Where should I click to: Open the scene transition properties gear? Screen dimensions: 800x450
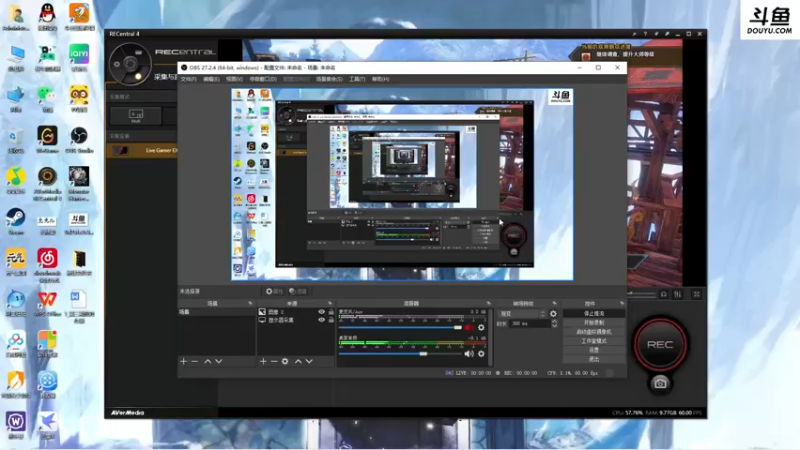pyautogui.click(x=553, y=314)
